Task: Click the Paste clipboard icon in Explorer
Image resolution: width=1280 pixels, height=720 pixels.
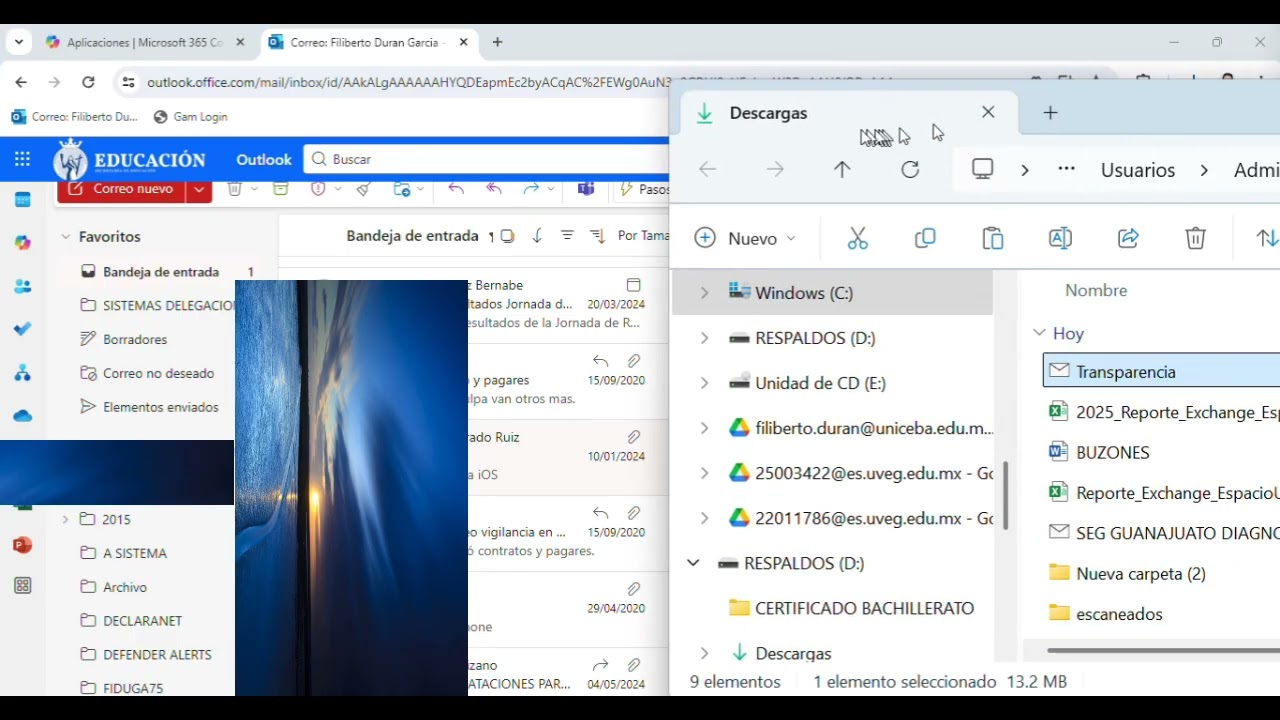Action: click(x=993, y=238)
